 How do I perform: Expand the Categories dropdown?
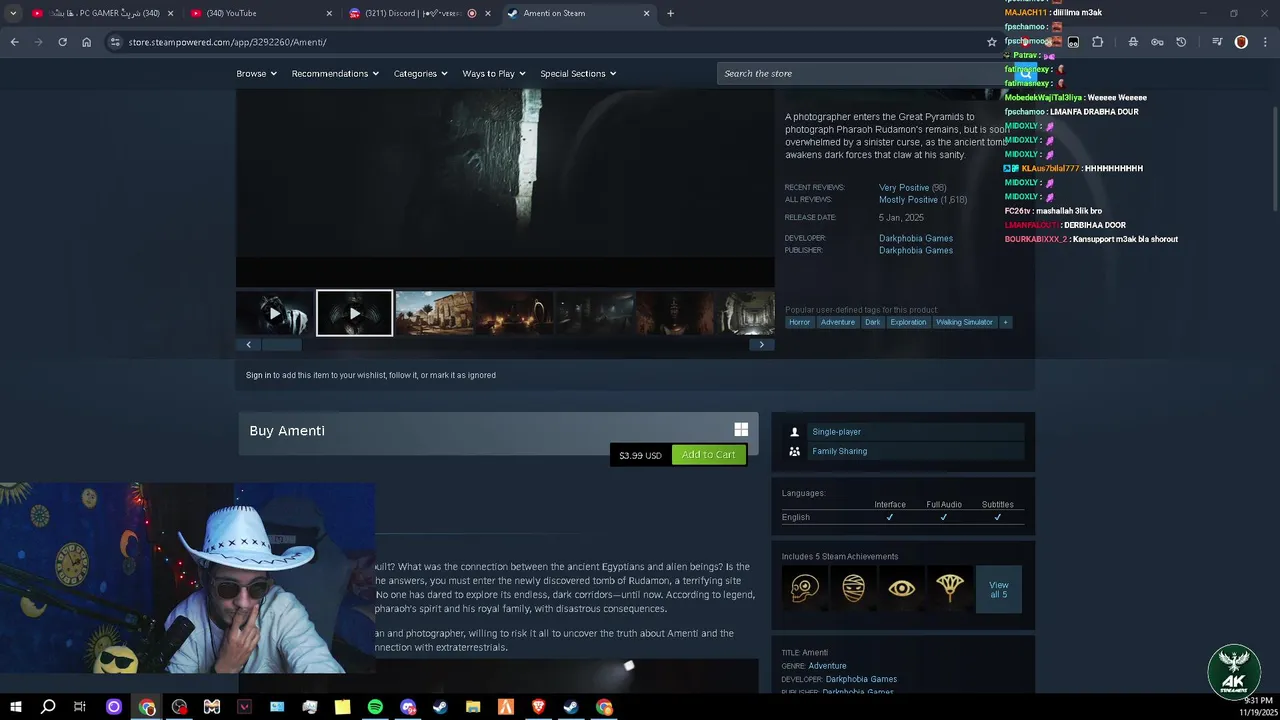pyautogui.click(x=420, y=73)
